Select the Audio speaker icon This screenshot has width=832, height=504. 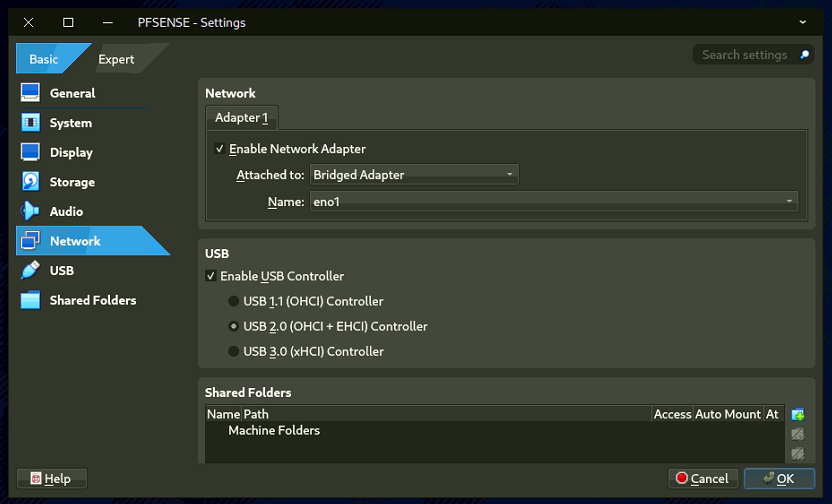(30, 211)
